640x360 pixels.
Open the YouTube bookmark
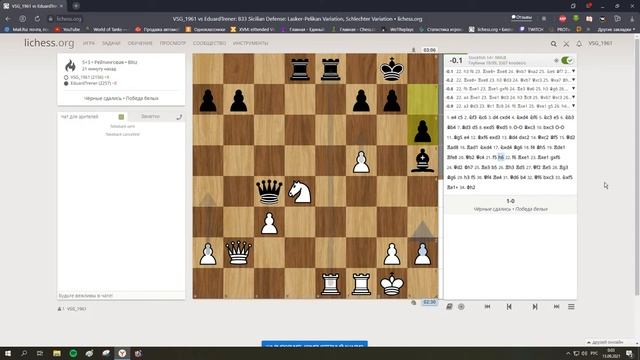point(68,29)
